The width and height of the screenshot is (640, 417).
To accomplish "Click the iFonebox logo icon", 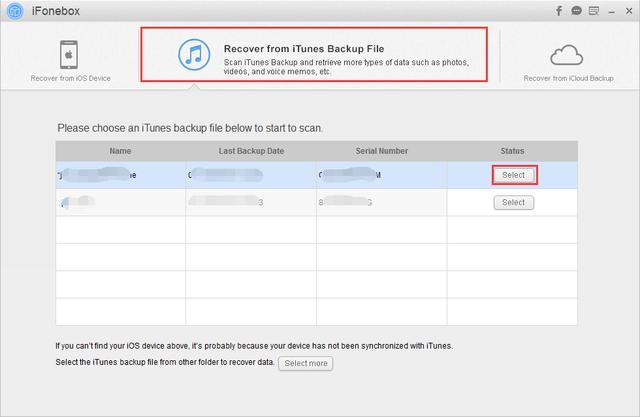I will (15, 12).
